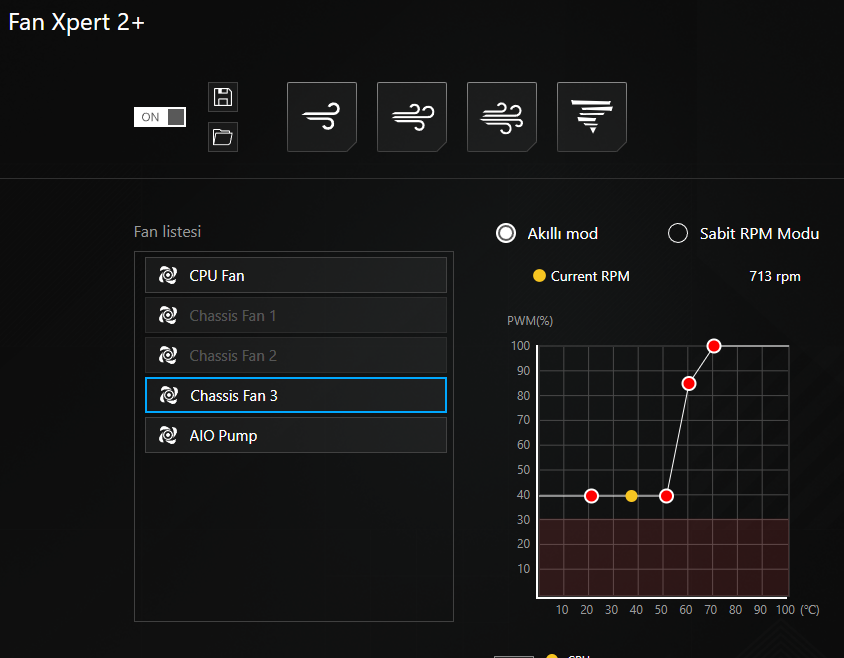844x658 pixels.
Task: Select the Standard double-wind fan preset
Action: point(412,117)
